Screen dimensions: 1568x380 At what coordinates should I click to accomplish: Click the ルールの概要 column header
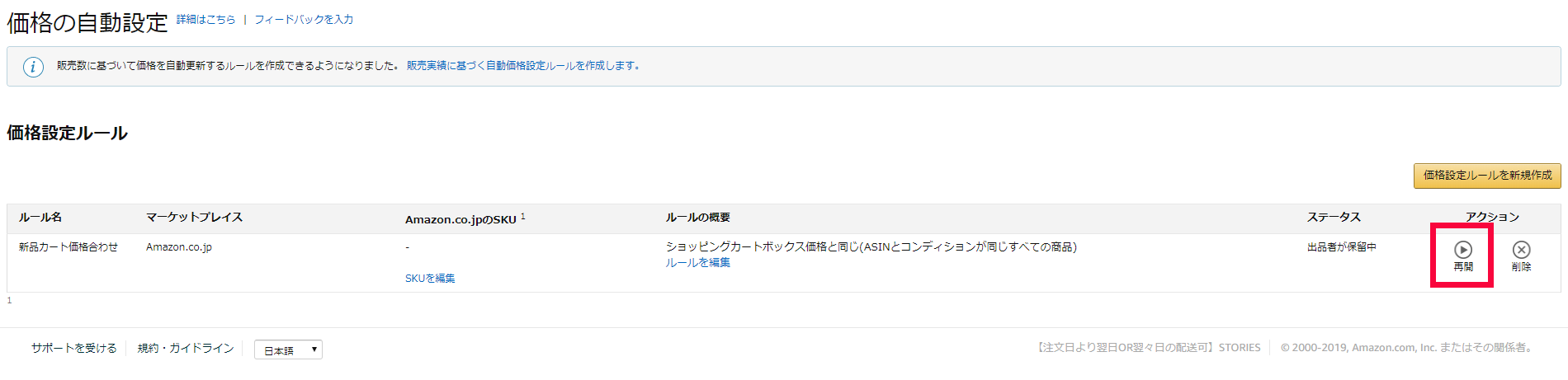(698, 218)
